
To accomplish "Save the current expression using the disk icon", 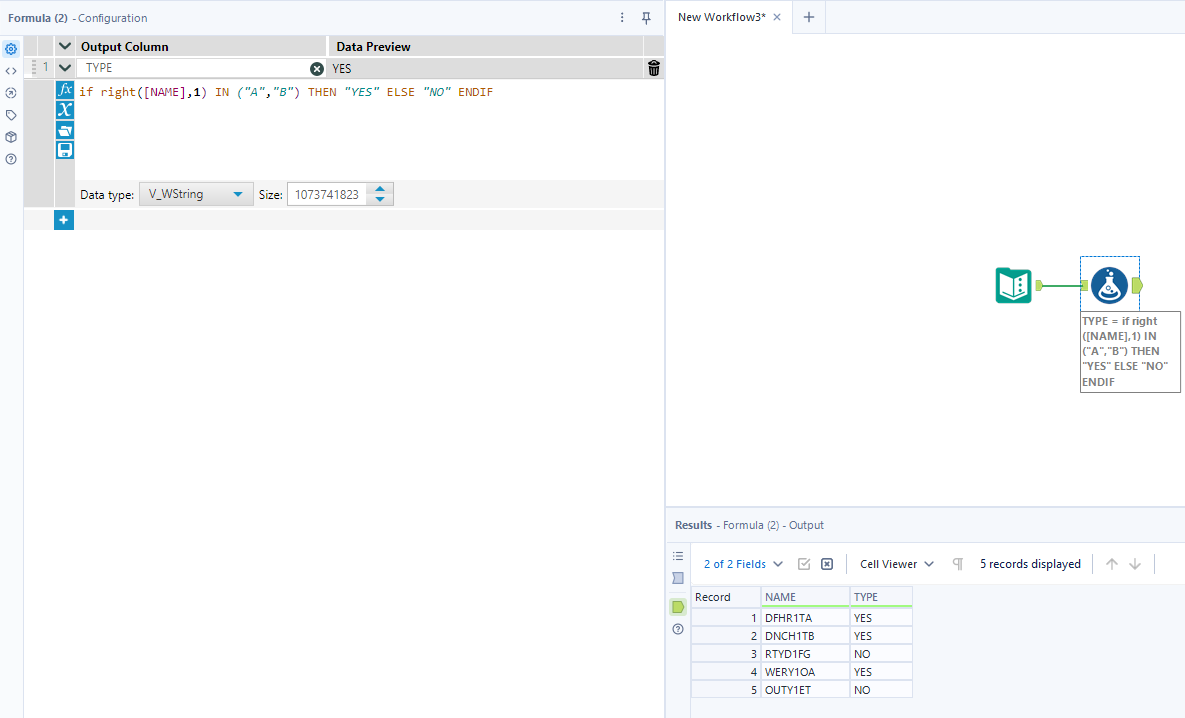I will [64, 149].
